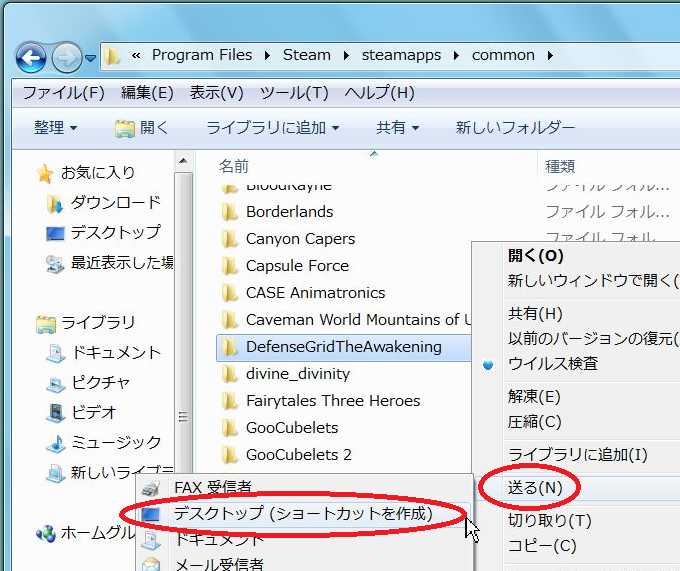Choose ライブラリに追加(I) in the context menu
This screenshot has width=680, height=571.
click(x=578, y=454)
